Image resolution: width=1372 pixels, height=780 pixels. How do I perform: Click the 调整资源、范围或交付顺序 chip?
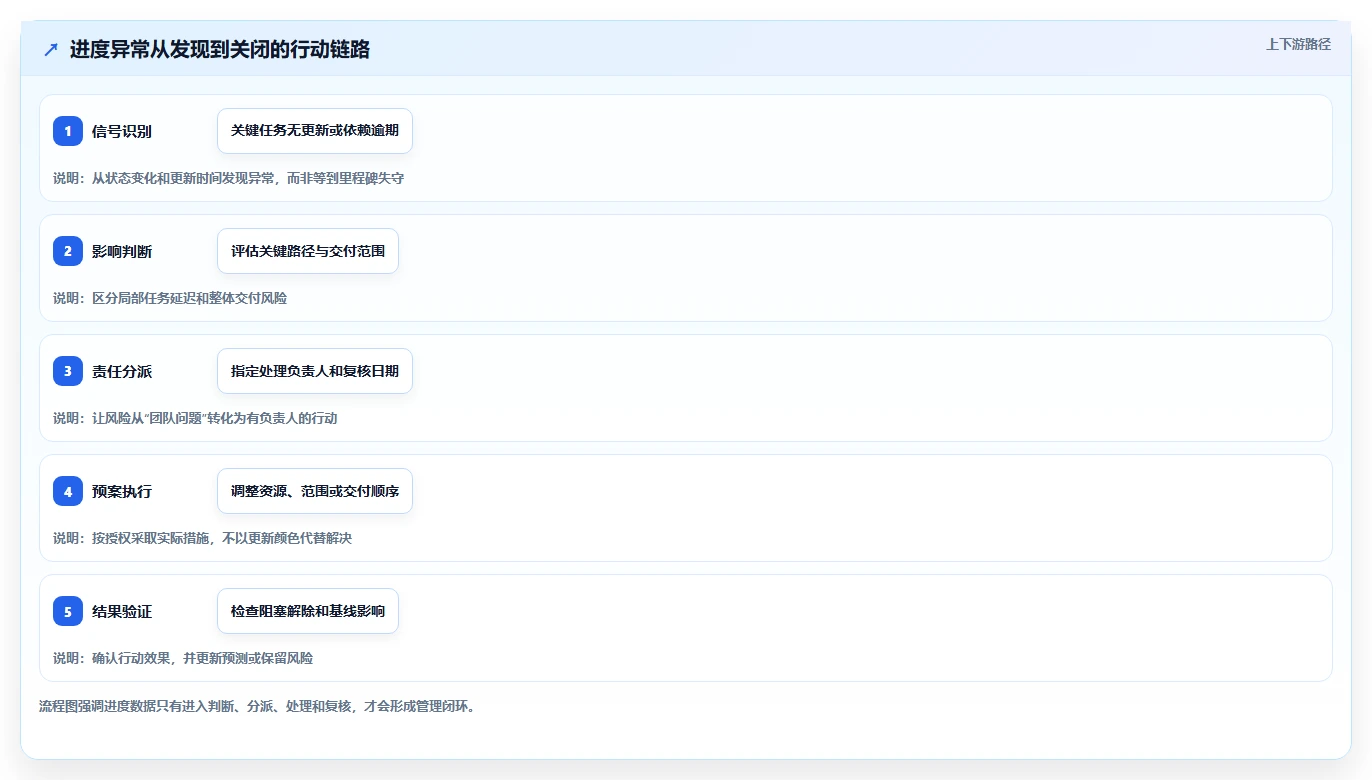[x=315, y=491]
